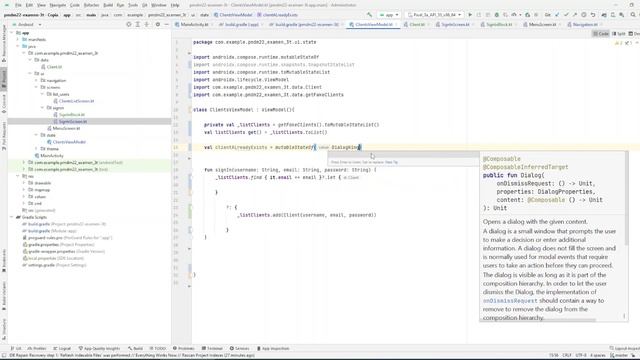Click the Debug app bug icon
640x360 pixels.
coord(496,15)
